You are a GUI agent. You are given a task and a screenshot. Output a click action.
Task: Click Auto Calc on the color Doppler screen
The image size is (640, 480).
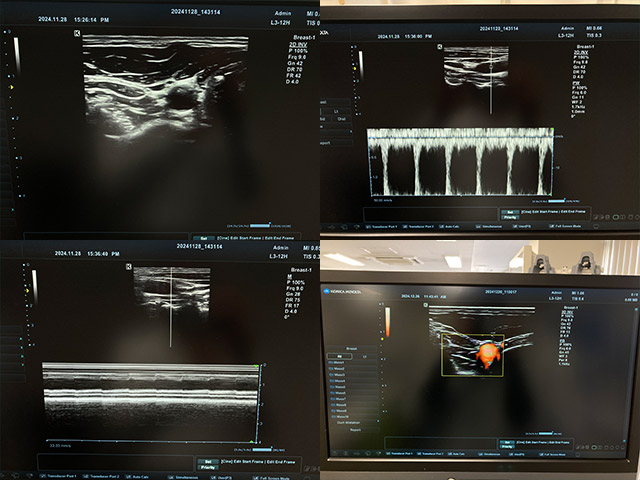click(x=456, y=454)
